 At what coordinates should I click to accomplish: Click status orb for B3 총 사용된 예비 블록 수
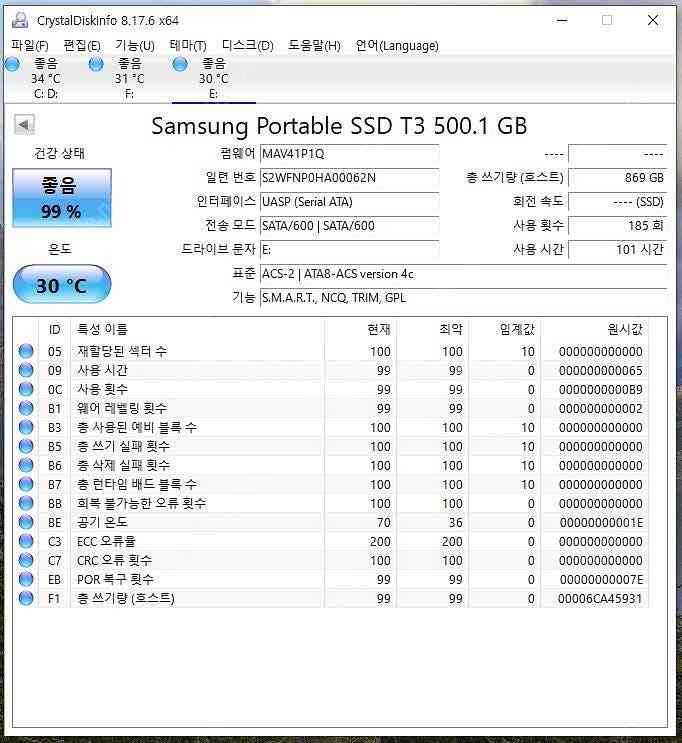[26, 427]
